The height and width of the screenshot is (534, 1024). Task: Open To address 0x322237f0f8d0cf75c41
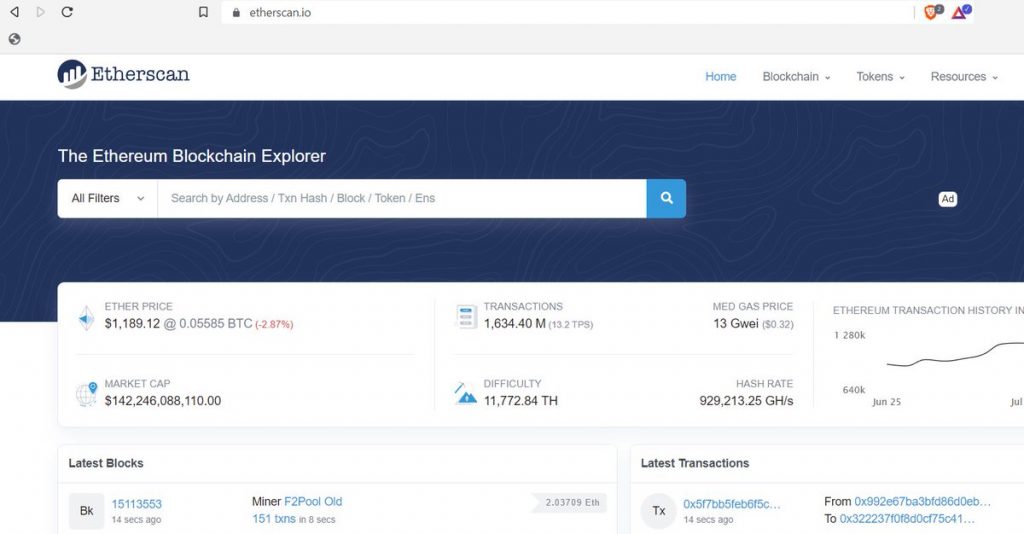(x=906, y=518)
